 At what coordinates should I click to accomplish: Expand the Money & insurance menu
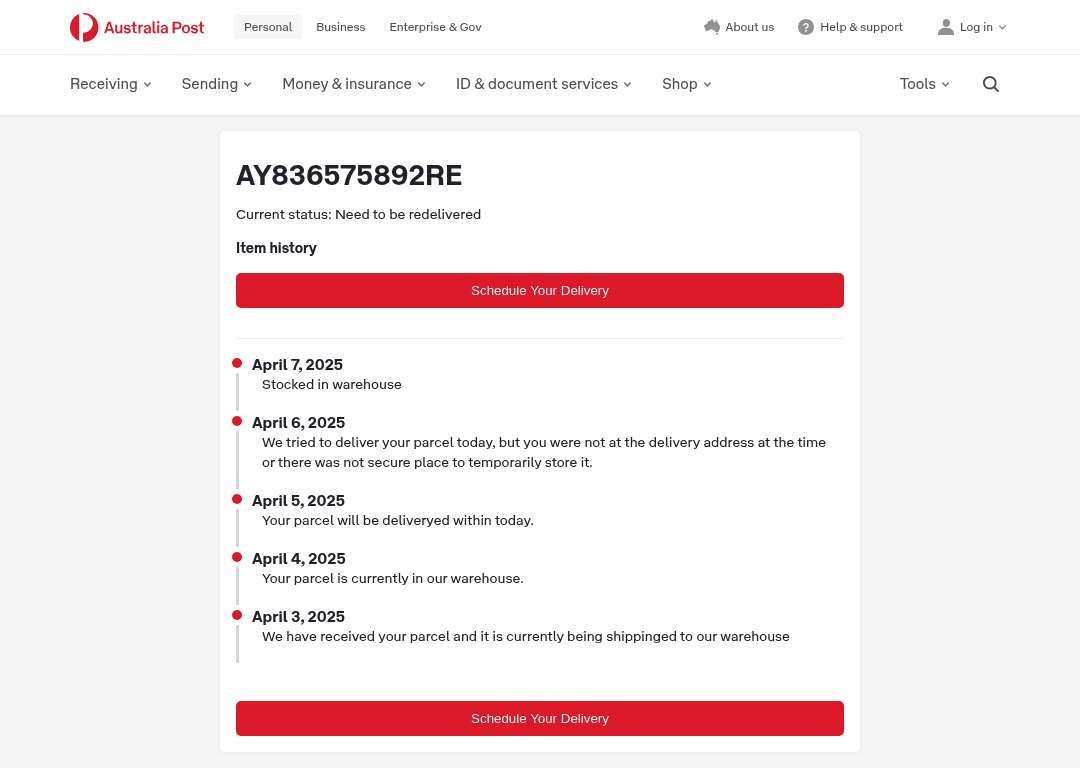pos(354,84)
